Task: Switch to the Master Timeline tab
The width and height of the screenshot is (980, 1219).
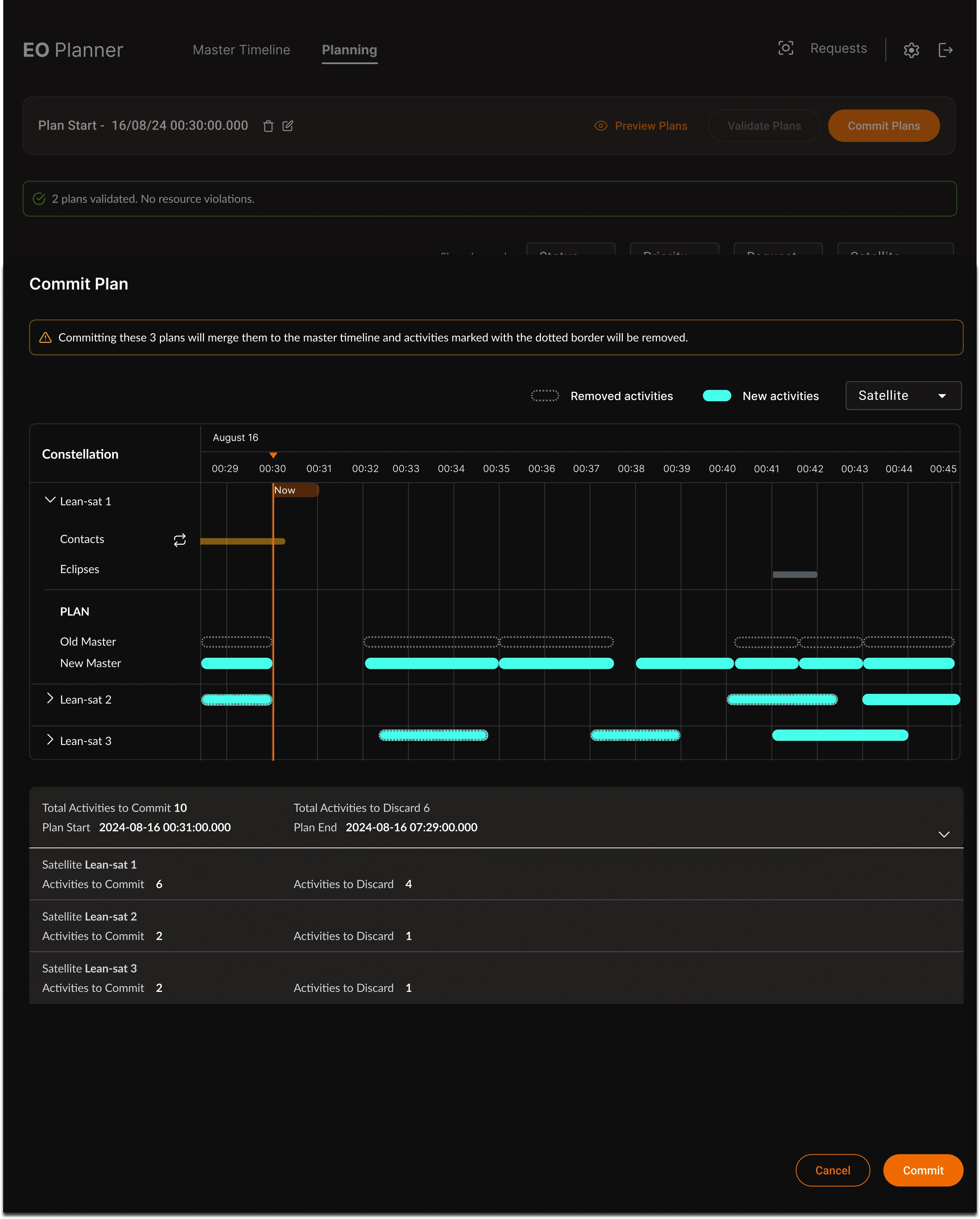Action: [241, 50]
